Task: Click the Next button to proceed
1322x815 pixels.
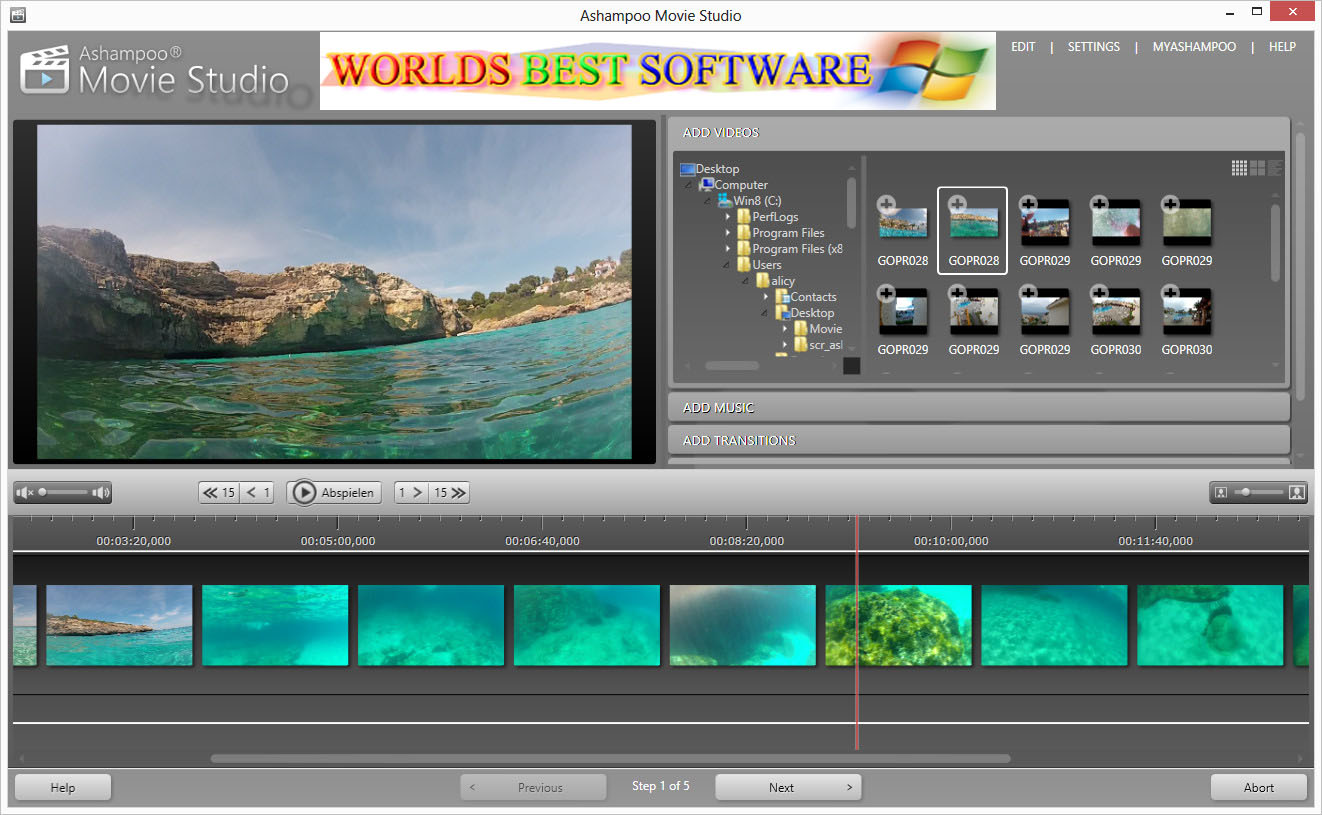Action: (788, 787)
